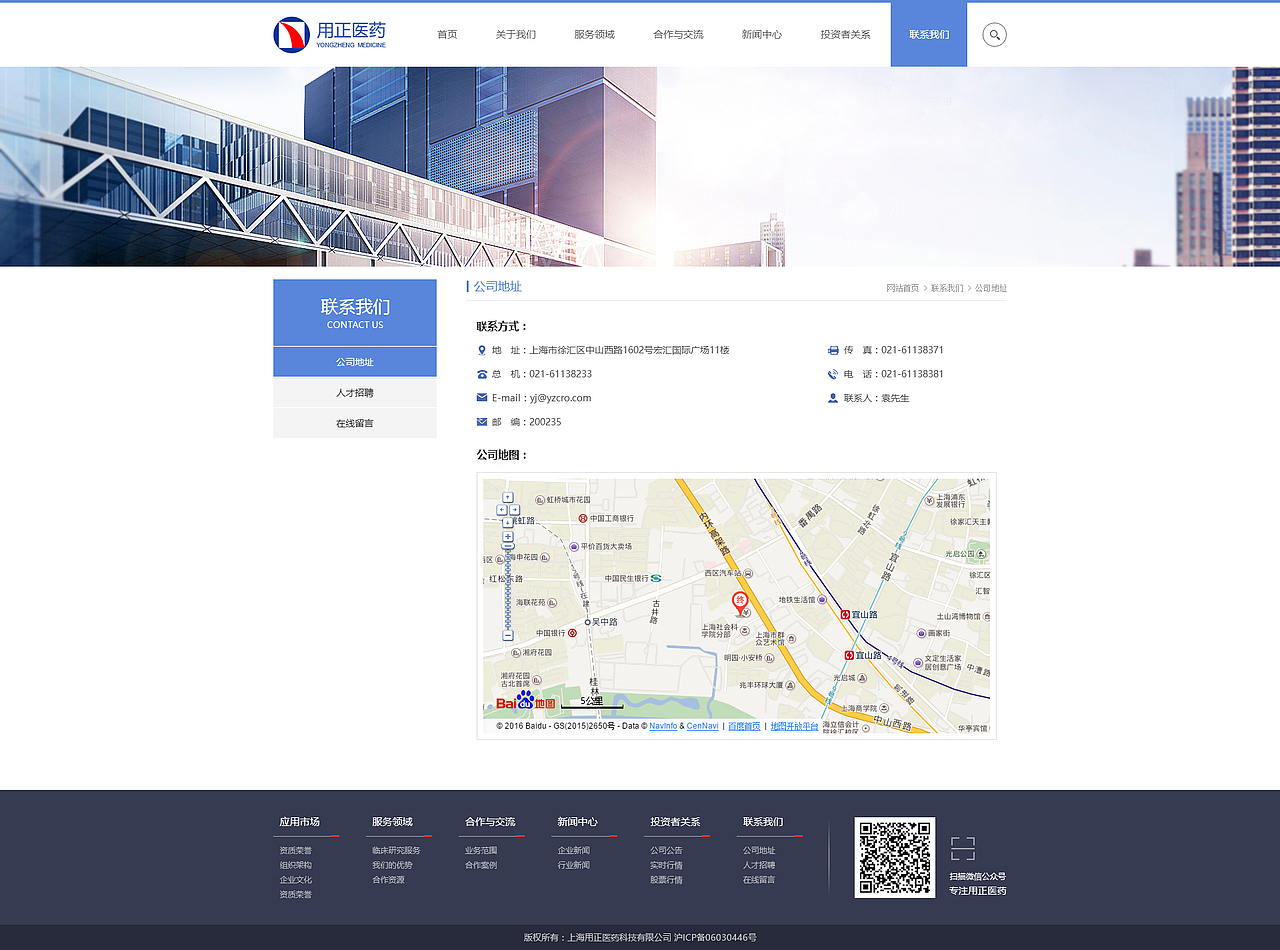
Task: Click fax number 021-61138371
Action: click(912, 350)
